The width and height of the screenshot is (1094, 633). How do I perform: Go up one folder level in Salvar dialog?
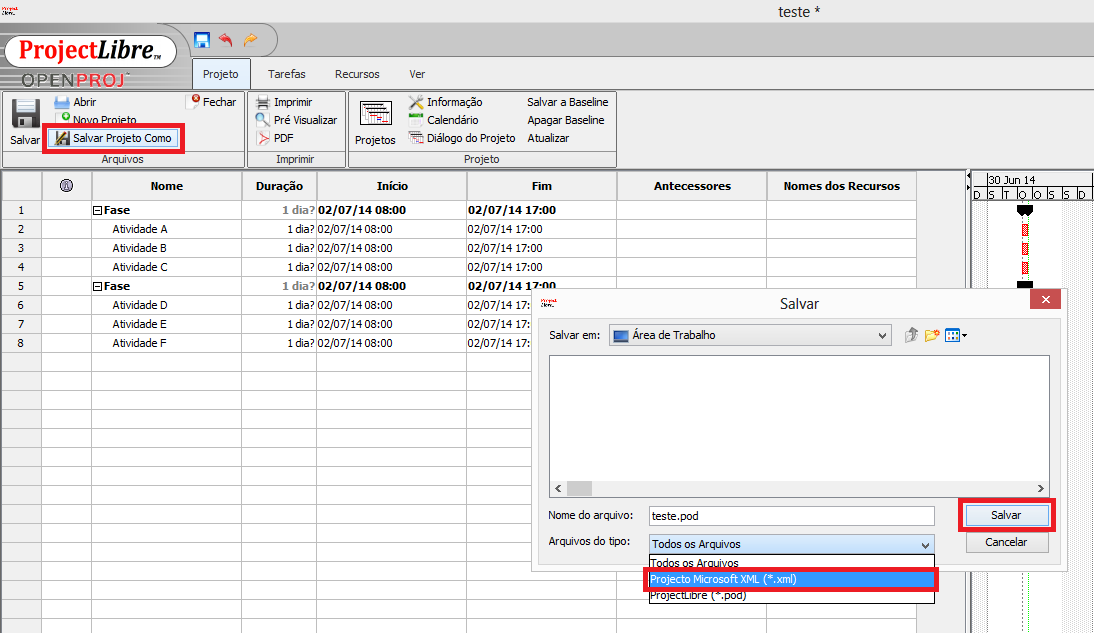point(911,336)
